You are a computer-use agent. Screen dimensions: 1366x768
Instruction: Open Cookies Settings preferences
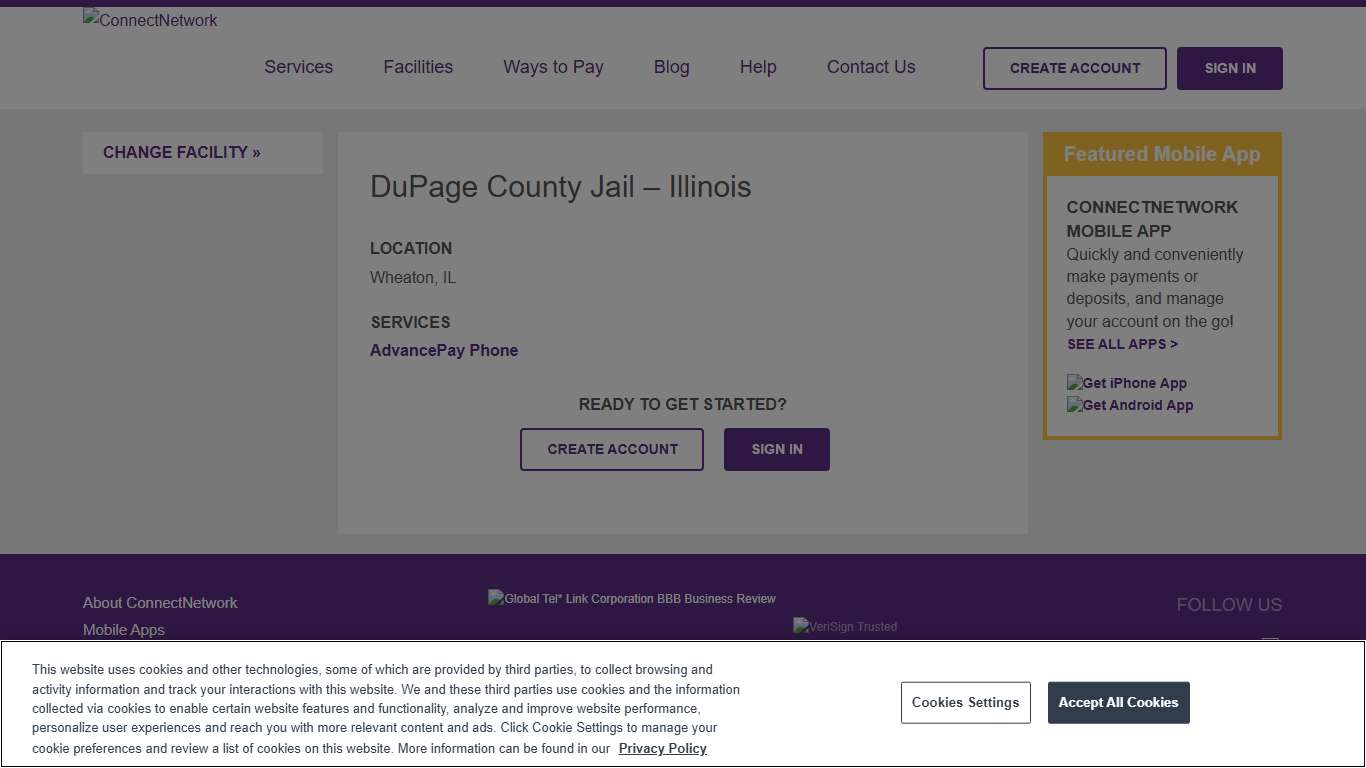[x=965, y=702]
